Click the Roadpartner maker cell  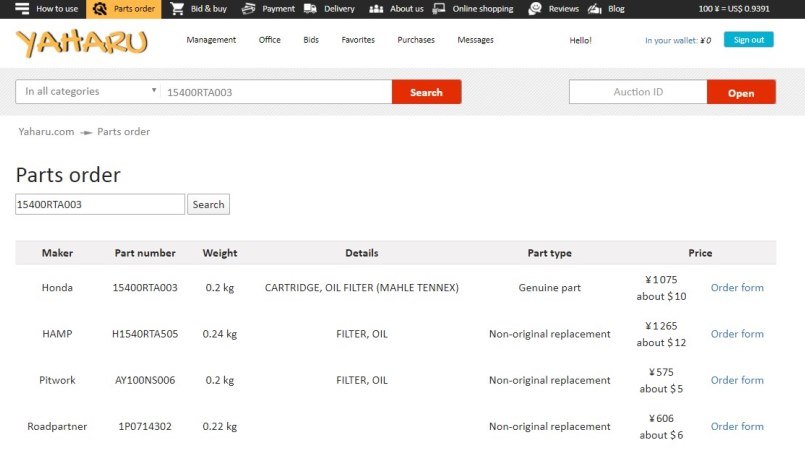coord(57,427)
